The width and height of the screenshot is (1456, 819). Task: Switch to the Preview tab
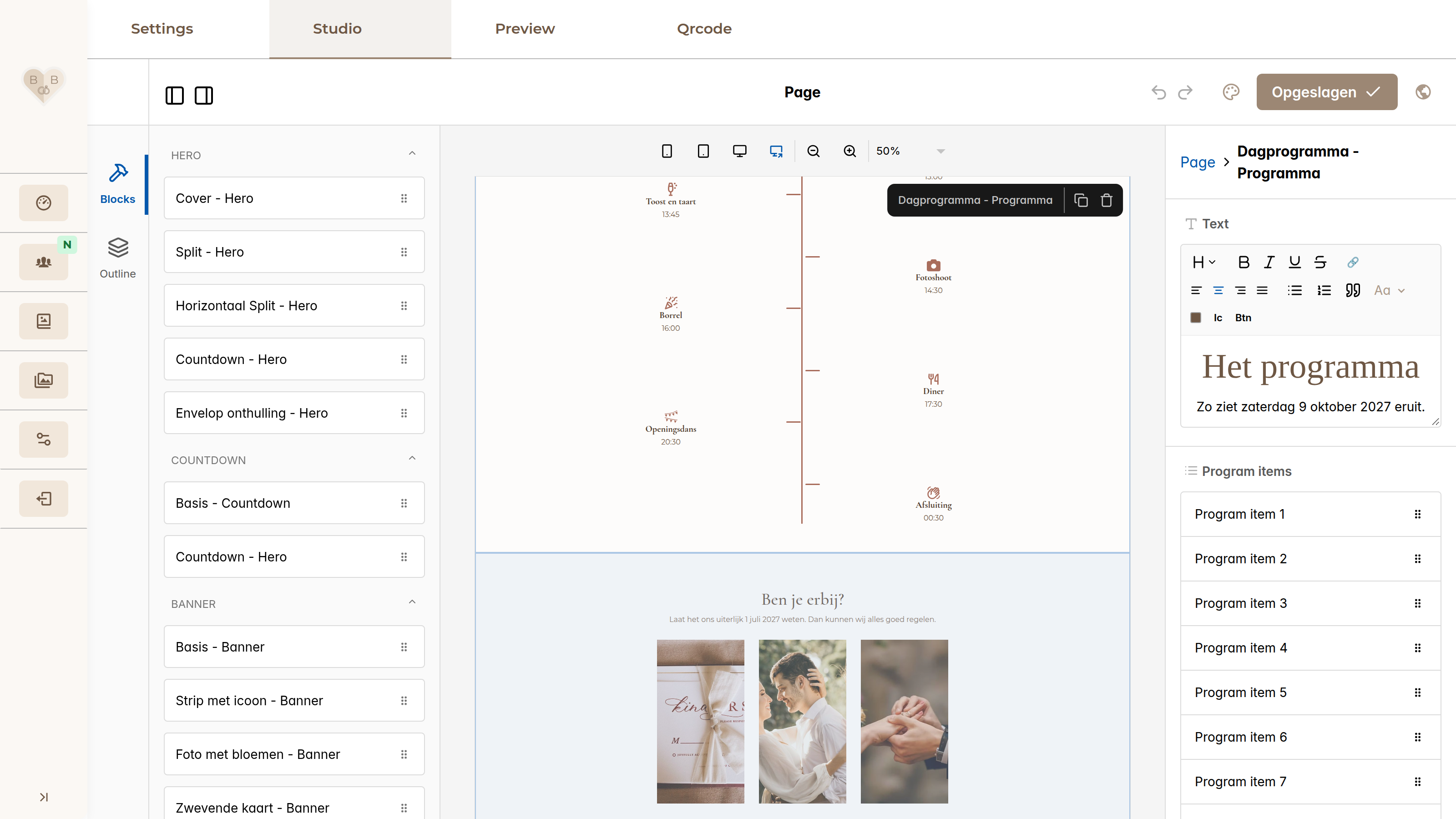pos(525,29)
